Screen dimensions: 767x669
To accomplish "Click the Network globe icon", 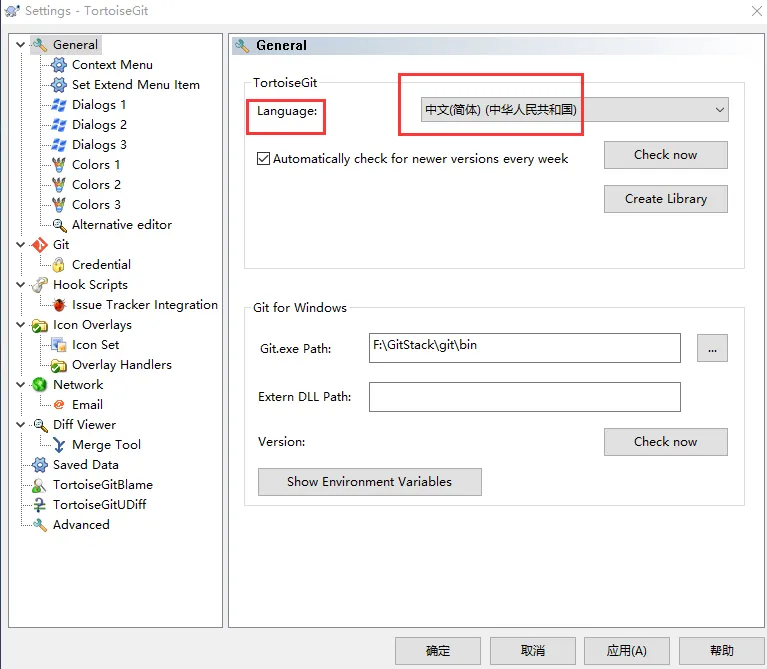I will tap(40, 385).
